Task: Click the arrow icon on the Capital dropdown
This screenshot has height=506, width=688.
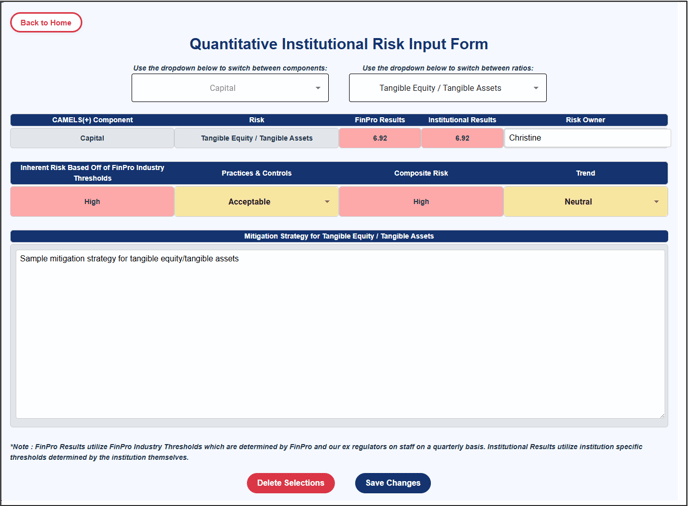Action: click(318, 88)
